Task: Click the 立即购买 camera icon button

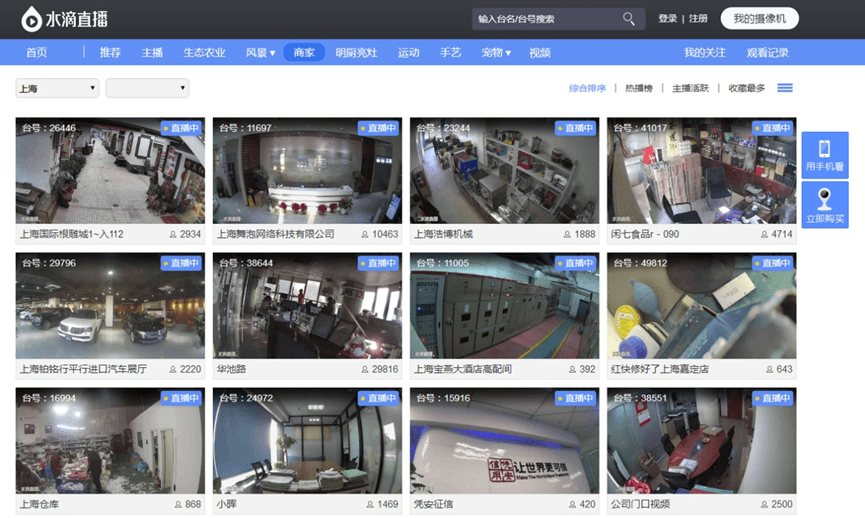Action: click(x=825, y=205)
